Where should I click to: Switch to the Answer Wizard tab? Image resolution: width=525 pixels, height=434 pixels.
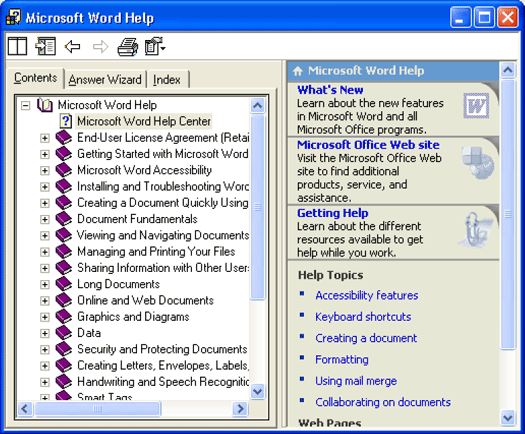[105, 80]
